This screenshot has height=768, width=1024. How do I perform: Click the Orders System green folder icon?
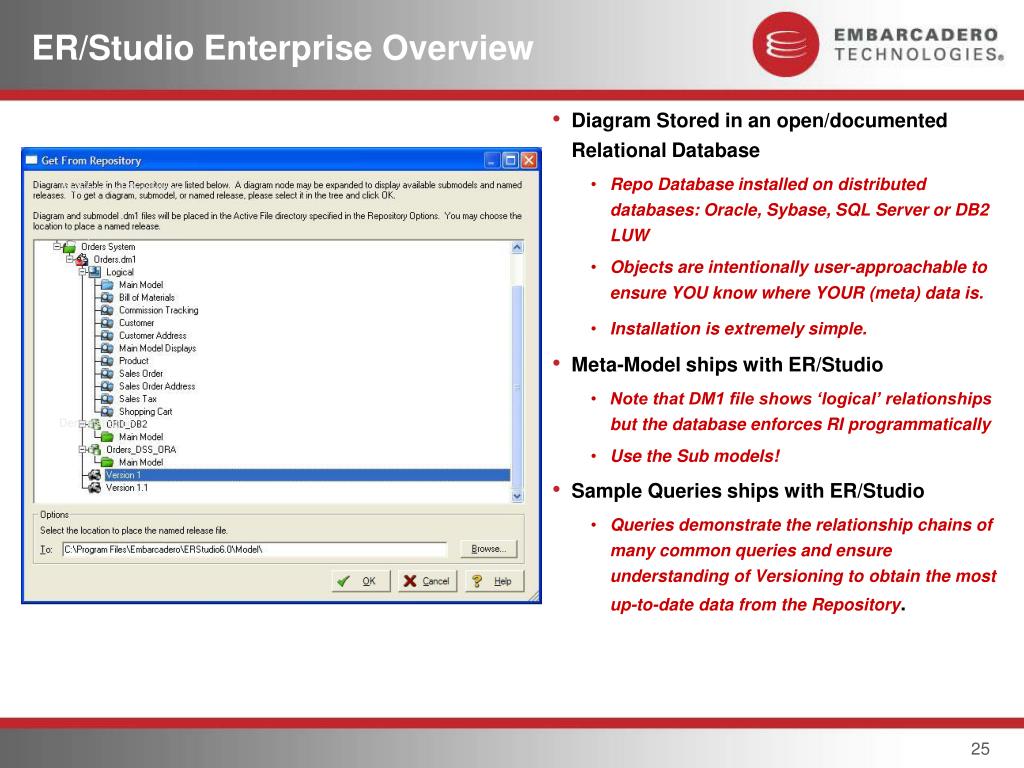click(69, 247)
